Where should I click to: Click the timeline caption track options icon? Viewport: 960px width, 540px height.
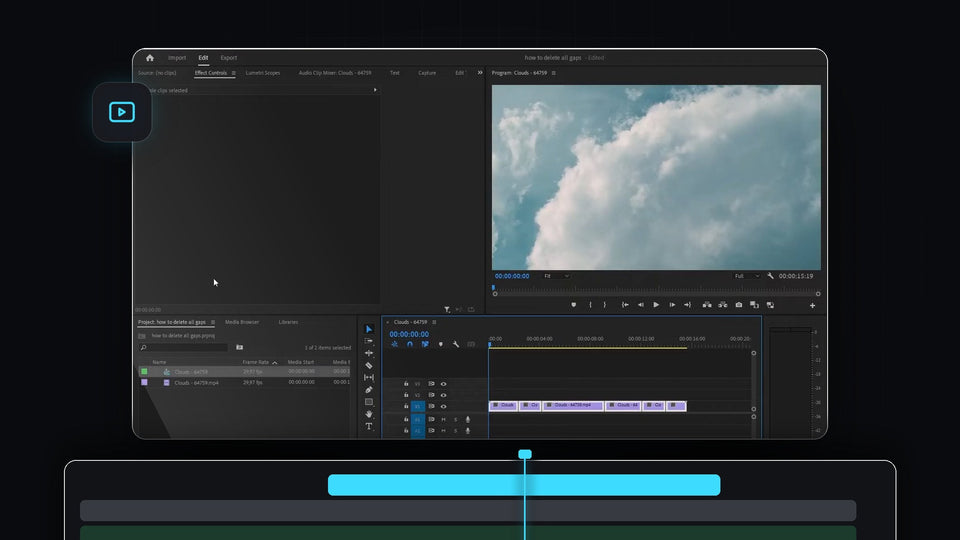[x=471, y=344]
